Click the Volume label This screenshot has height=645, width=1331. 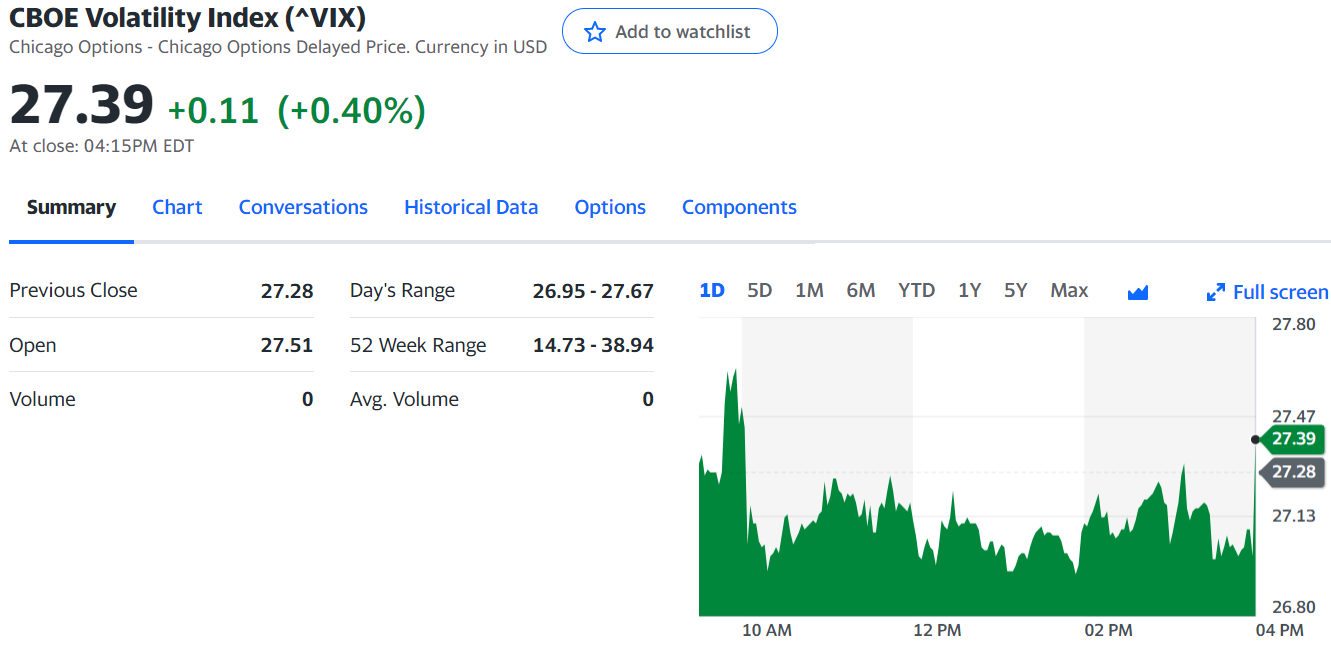43,399
